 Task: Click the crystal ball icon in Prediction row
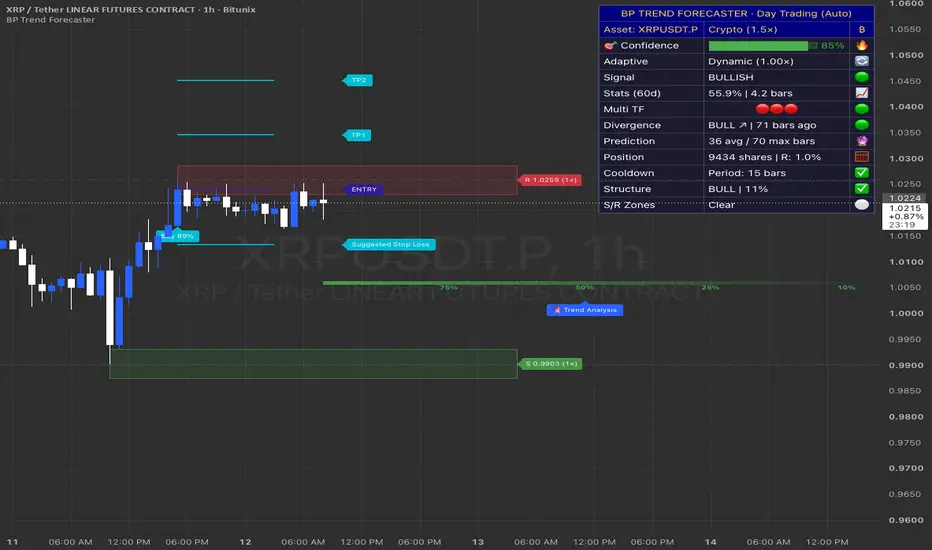(861, 141)
